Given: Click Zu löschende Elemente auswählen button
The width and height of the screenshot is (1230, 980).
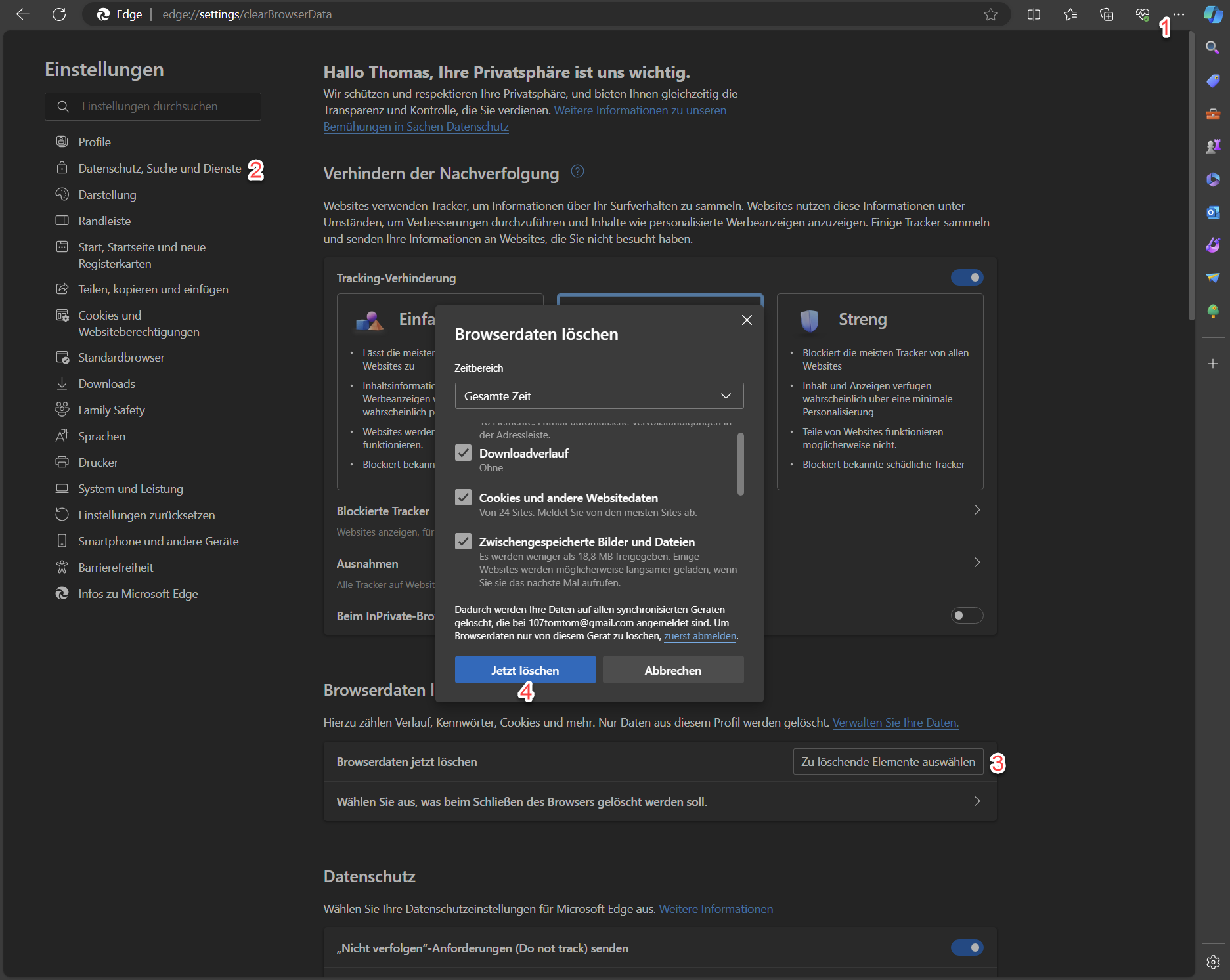Looking at the screenshot, I should pyautogui.click(x=888, y=762).
